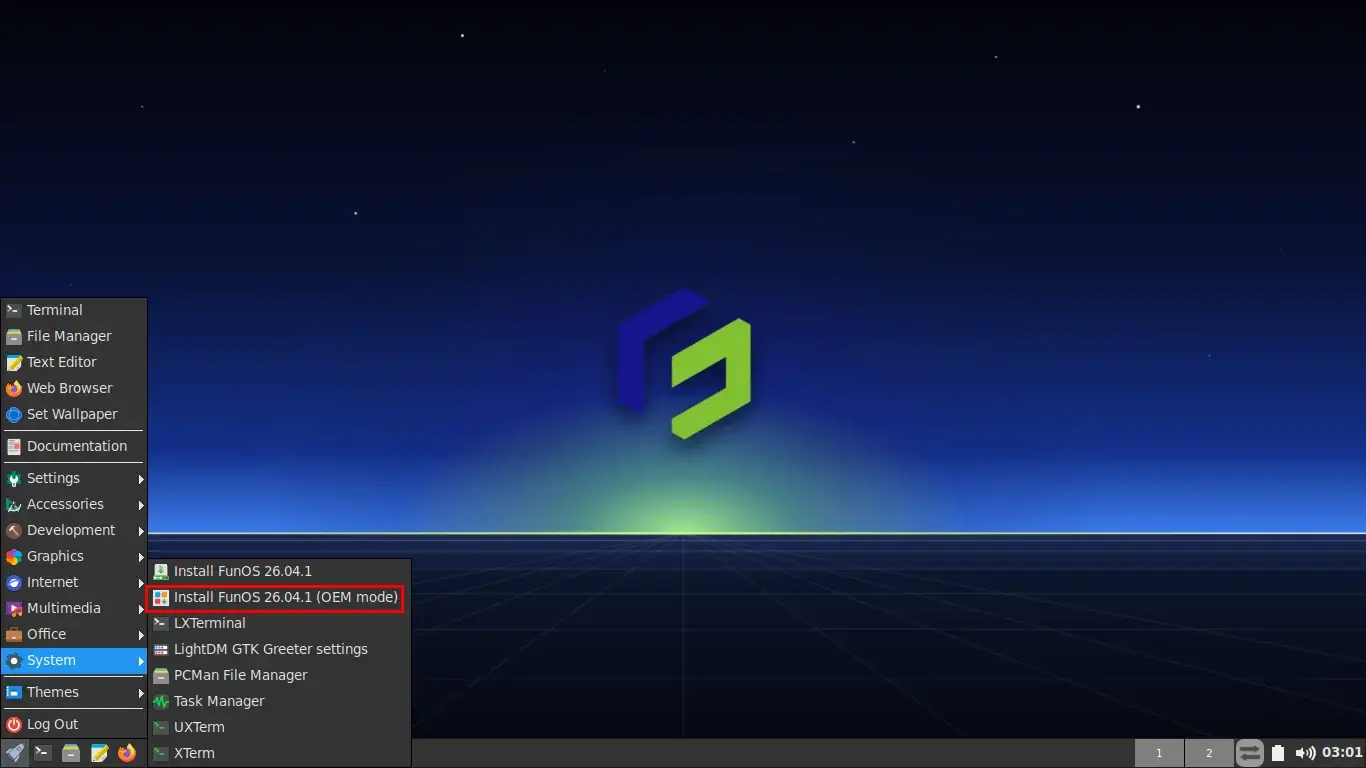The image size is (1366, 768).
Task: Launch PCMan File Manager
Action: [279, 675]
